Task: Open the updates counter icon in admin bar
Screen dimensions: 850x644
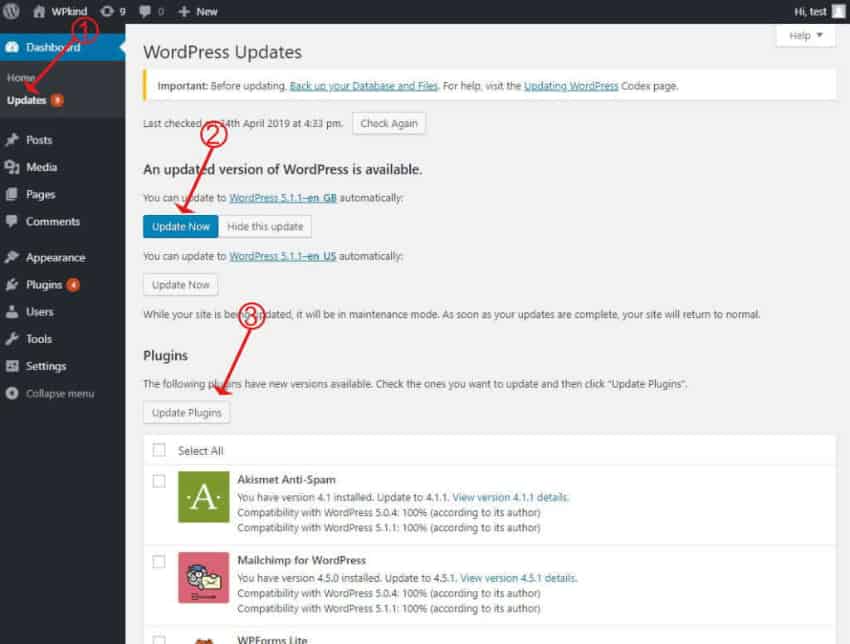Action: pyautogui.click(x=107, y=11)
